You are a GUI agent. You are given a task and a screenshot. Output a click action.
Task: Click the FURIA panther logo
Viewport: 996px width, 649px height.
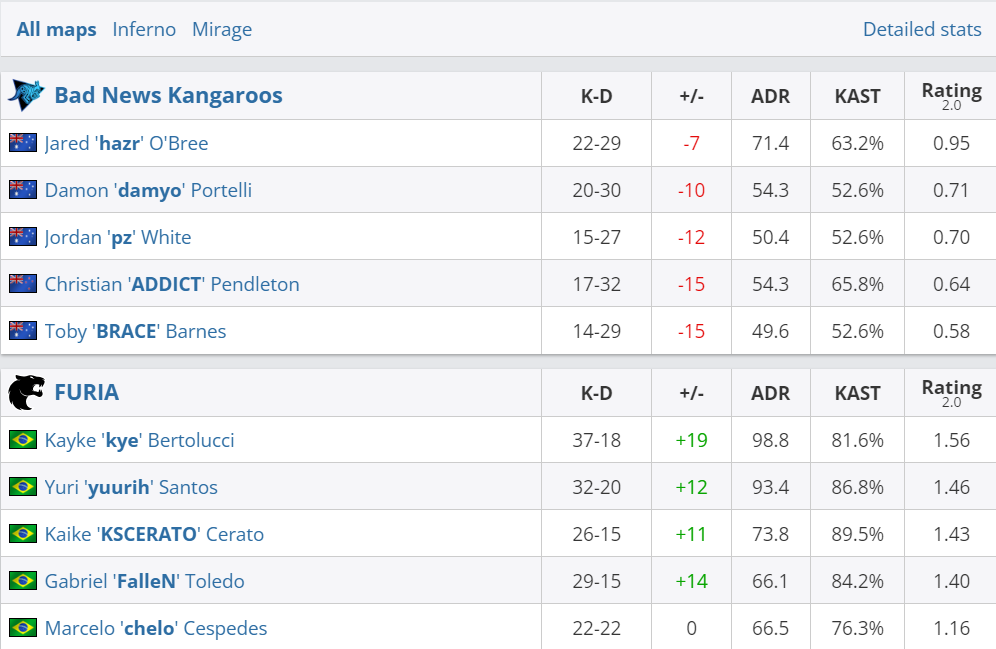pos(26,393)
